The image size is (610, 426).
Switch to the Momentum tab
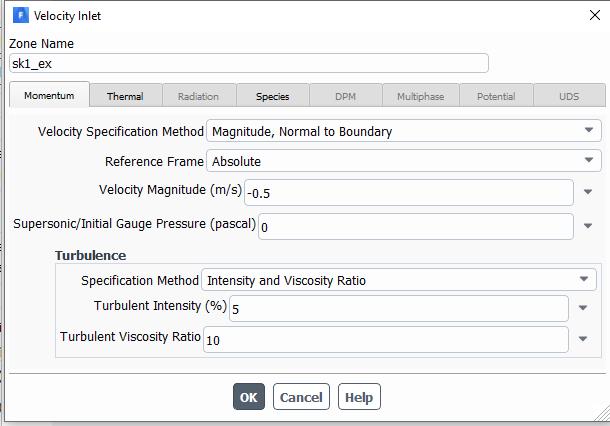pos(49,96)
